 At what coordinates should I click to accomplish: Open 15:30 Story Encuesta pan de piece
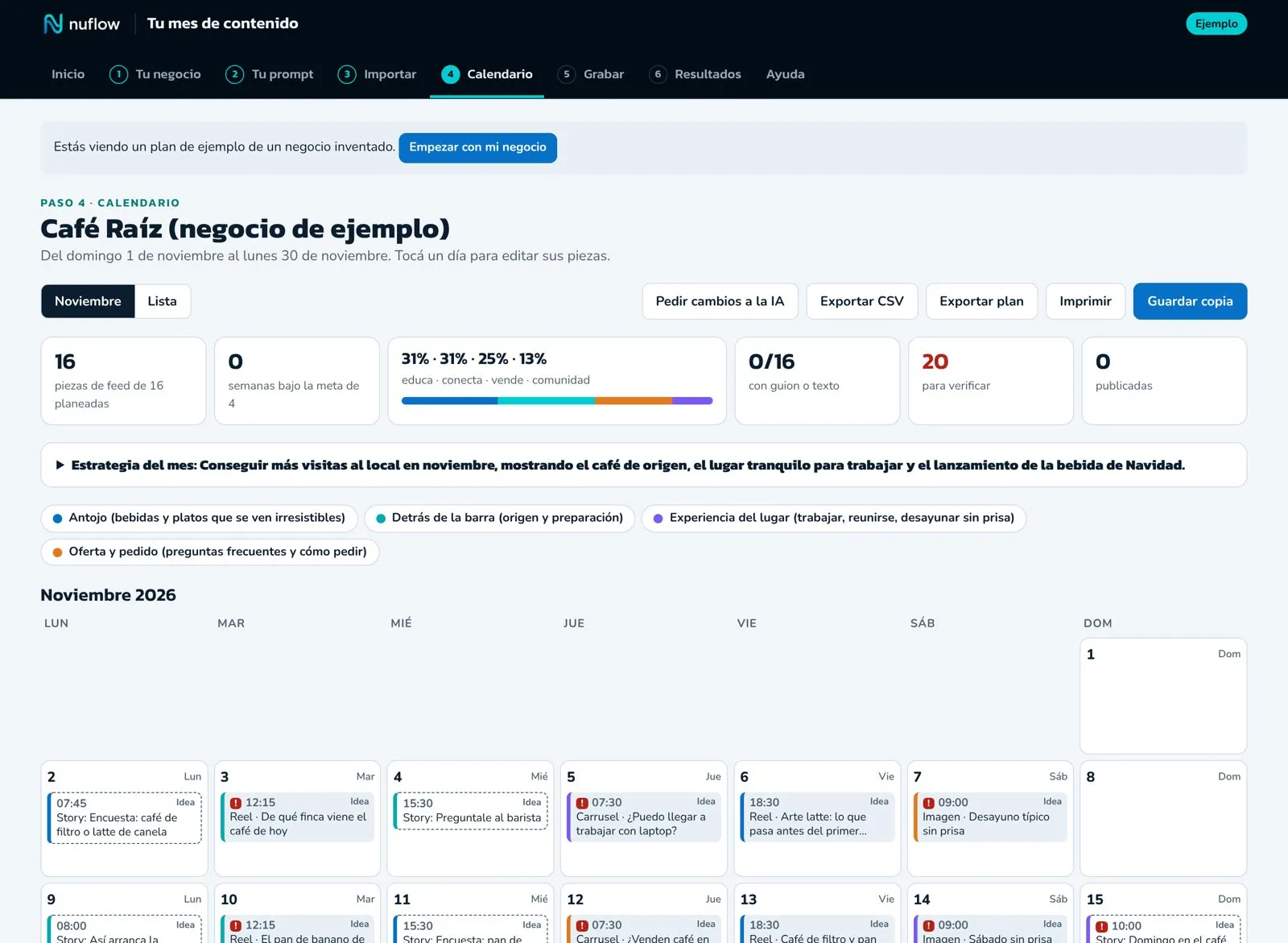[471, 929]
